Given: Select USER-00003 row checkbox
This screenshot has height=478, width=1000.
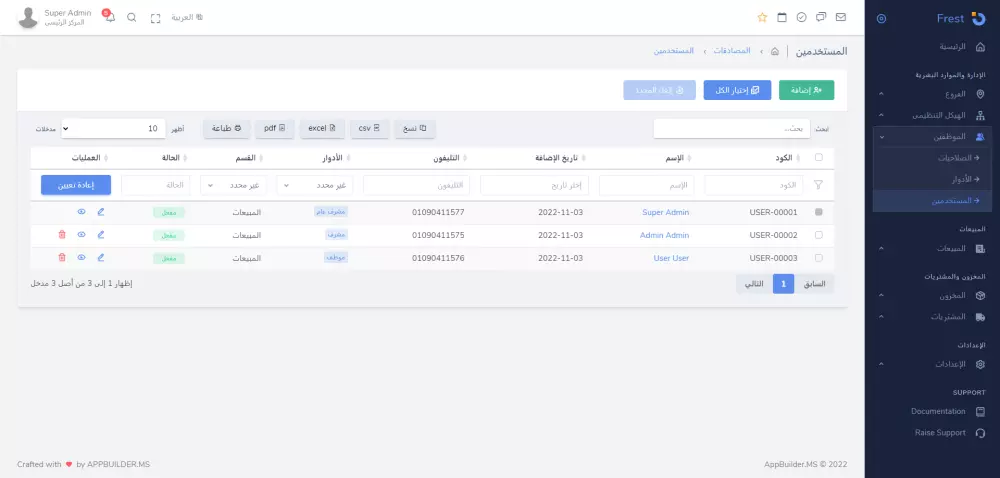Looking at the screenshot, I should pyautogui.click(x=819, y=258).
